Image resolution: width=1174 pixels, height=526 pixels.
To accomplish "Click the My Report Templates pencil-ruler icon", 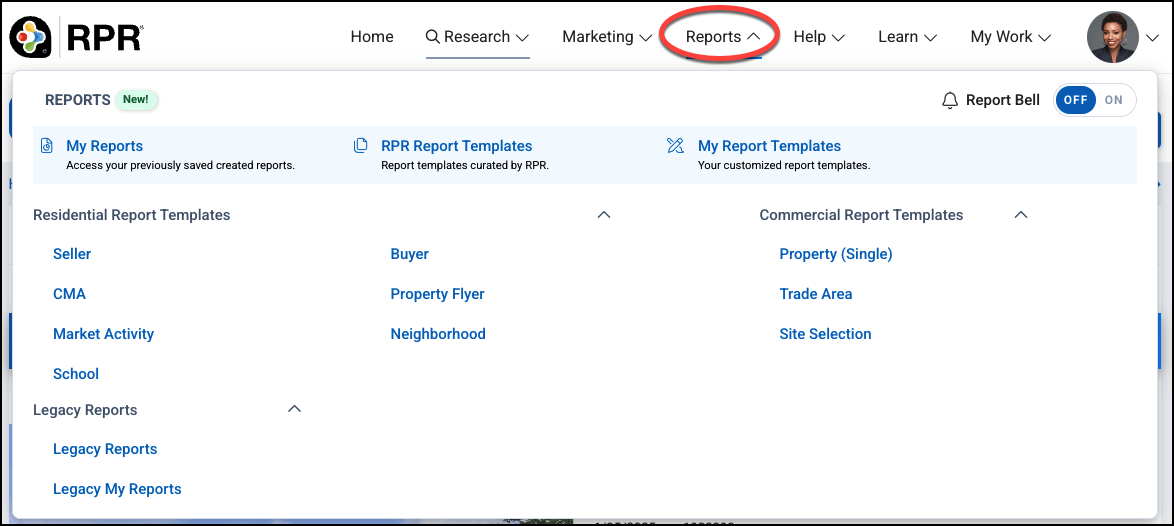I will (x=675, y=146).
